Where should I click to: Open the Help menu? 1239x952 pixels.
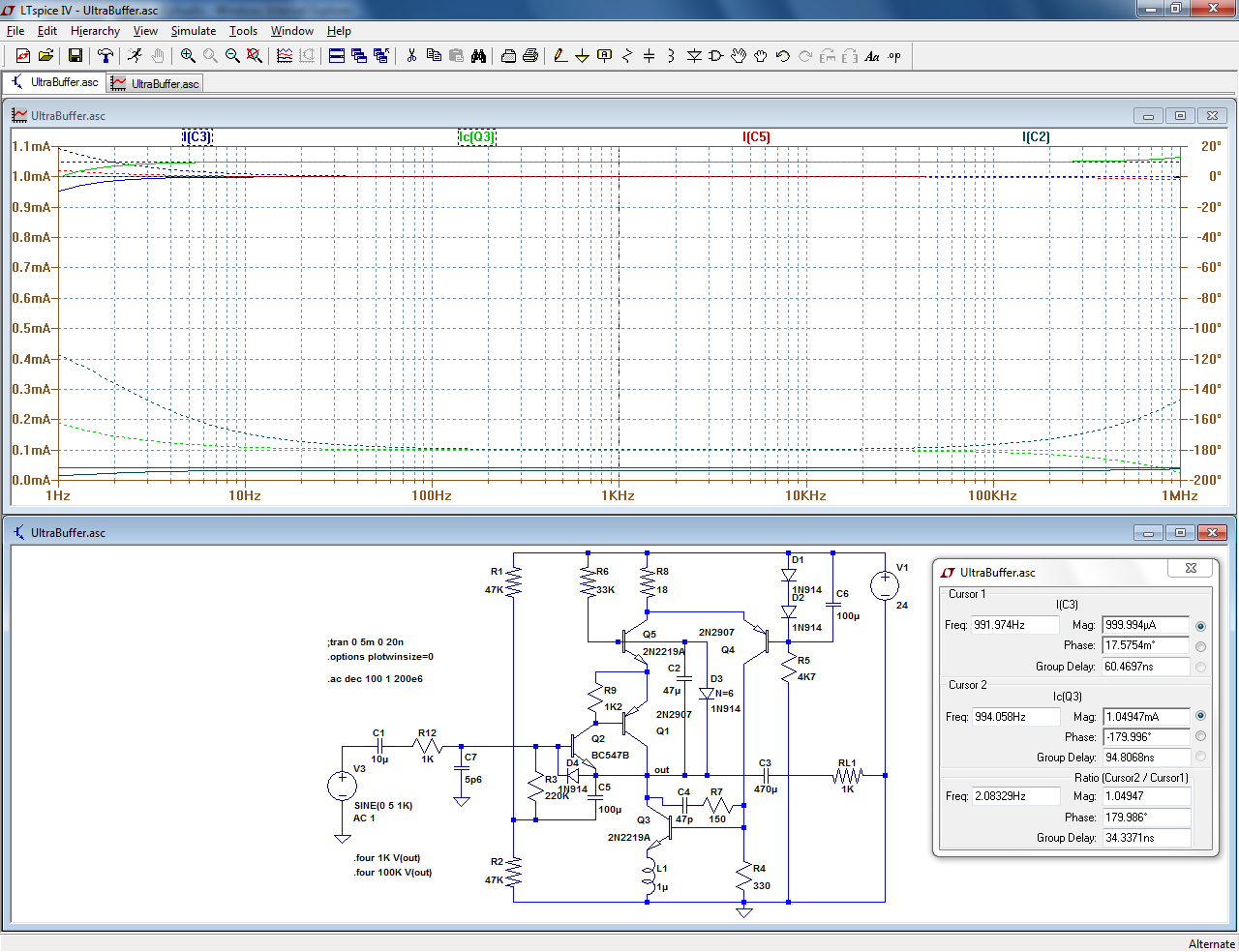[x=339, y=31]
